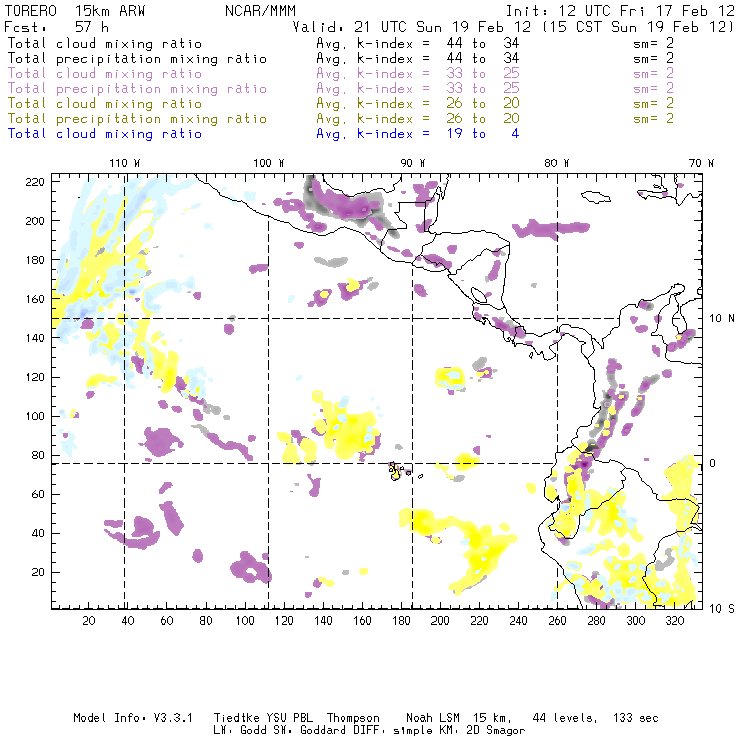Click purple 'Total cloud mixing ratio' legend line

click(105, 74)
